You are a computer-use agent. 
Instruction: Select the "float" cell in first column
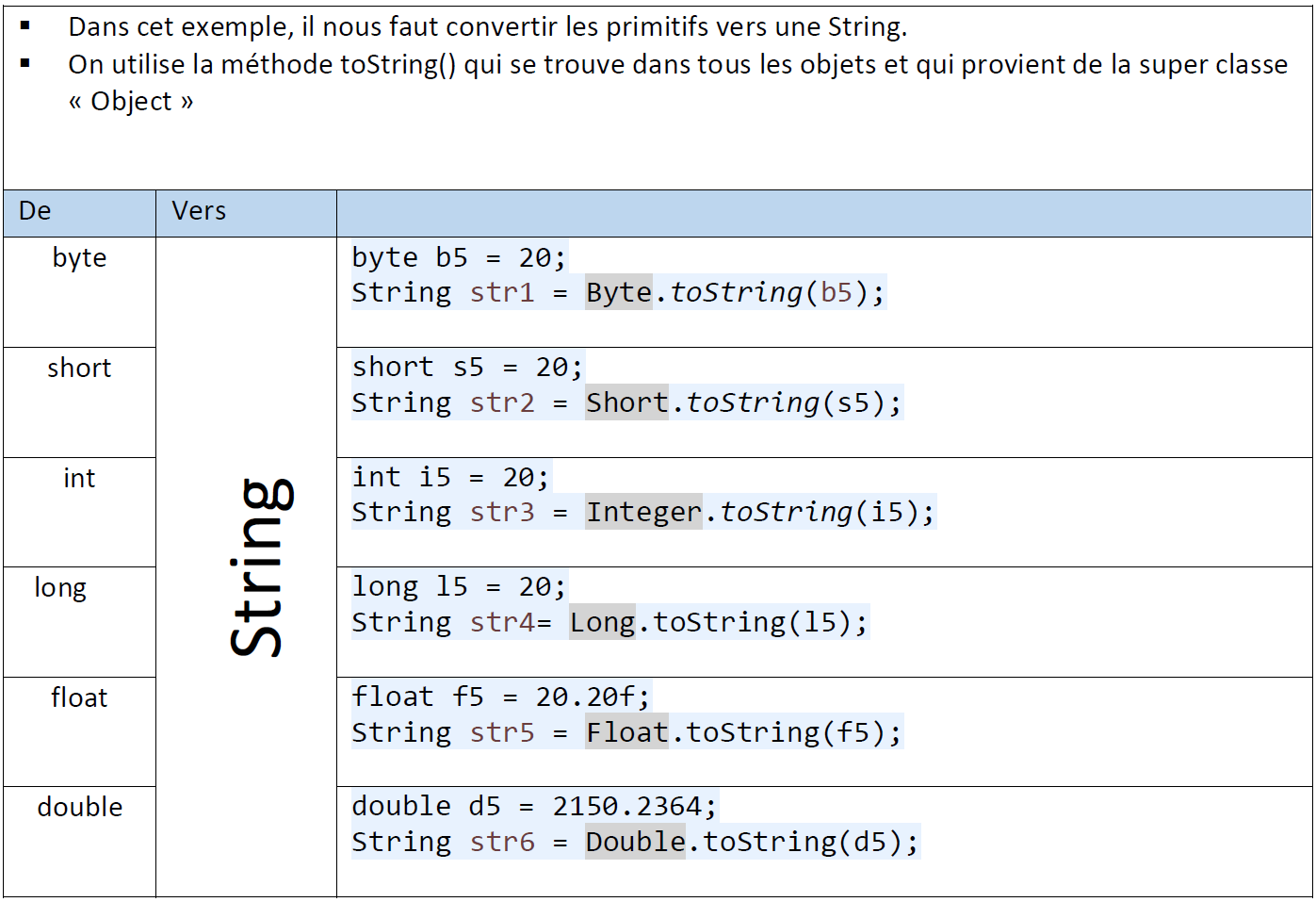coord(79,698)
